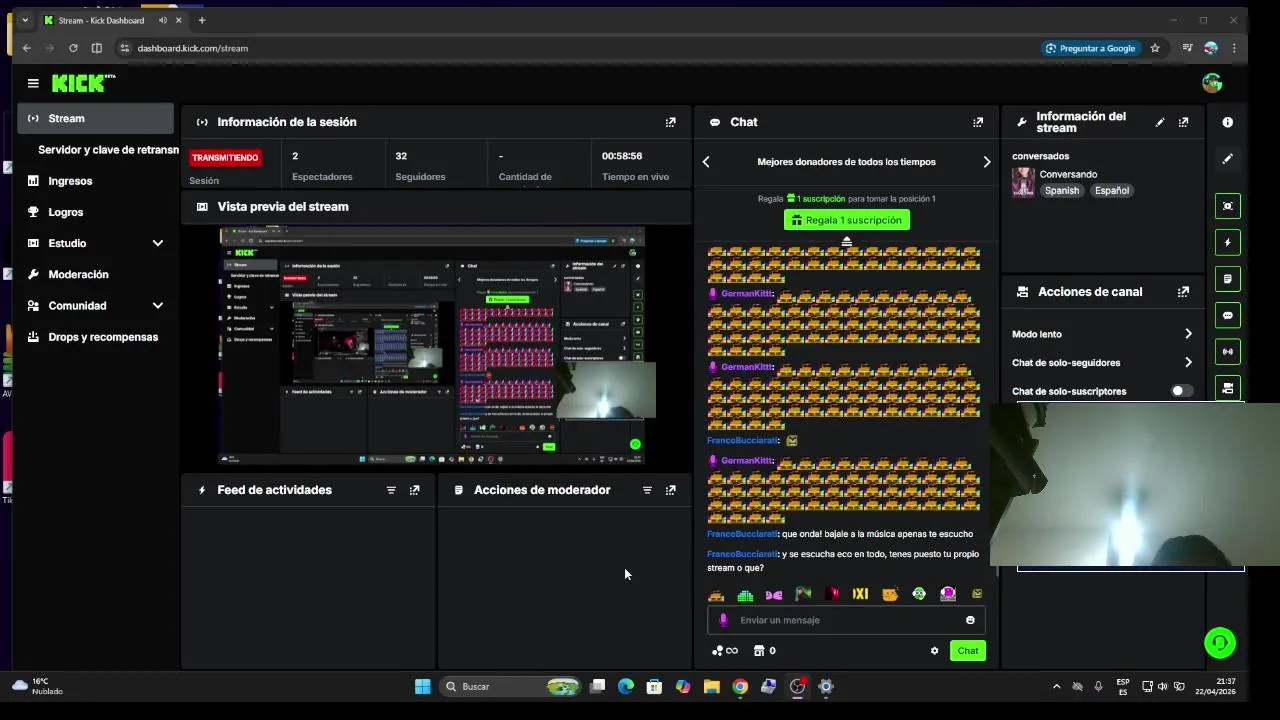The width and height of the screenshot is (1280, 720).
Task: Click the info icon in right sidebar
Action: 1227,122
